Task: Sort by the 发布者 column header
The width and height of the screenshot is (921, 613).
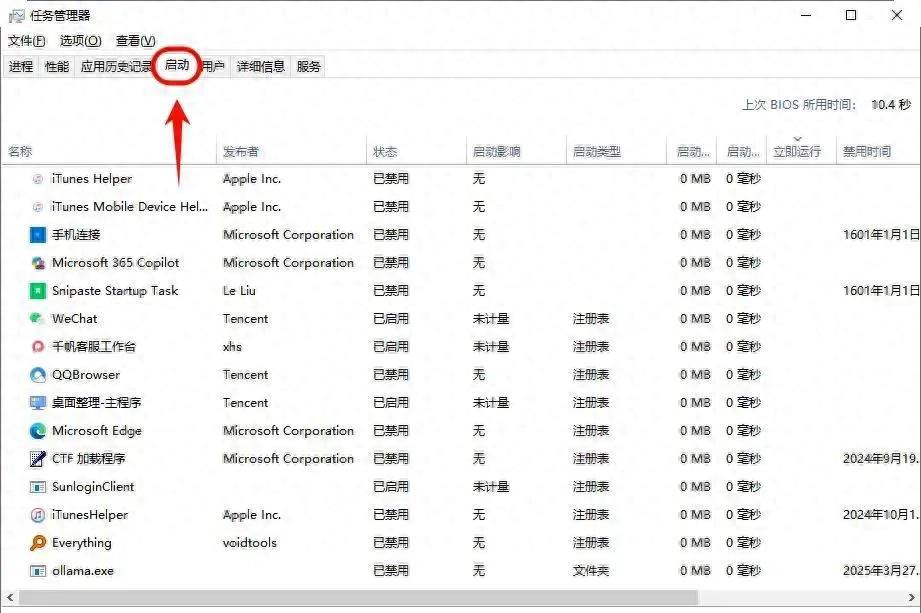Action: (291, 151)
